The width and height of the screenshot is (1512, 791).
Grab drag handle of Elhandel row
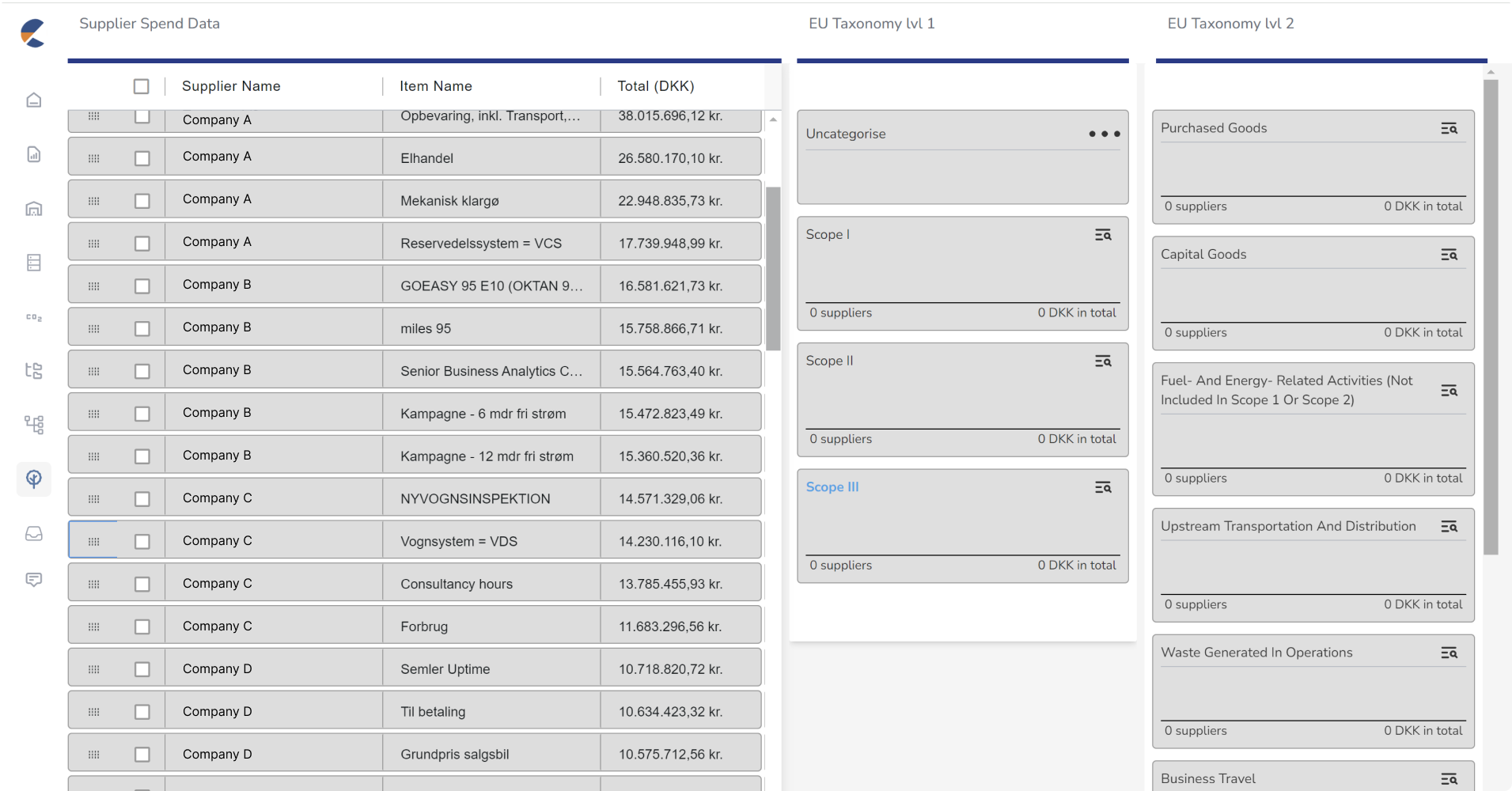94,158
